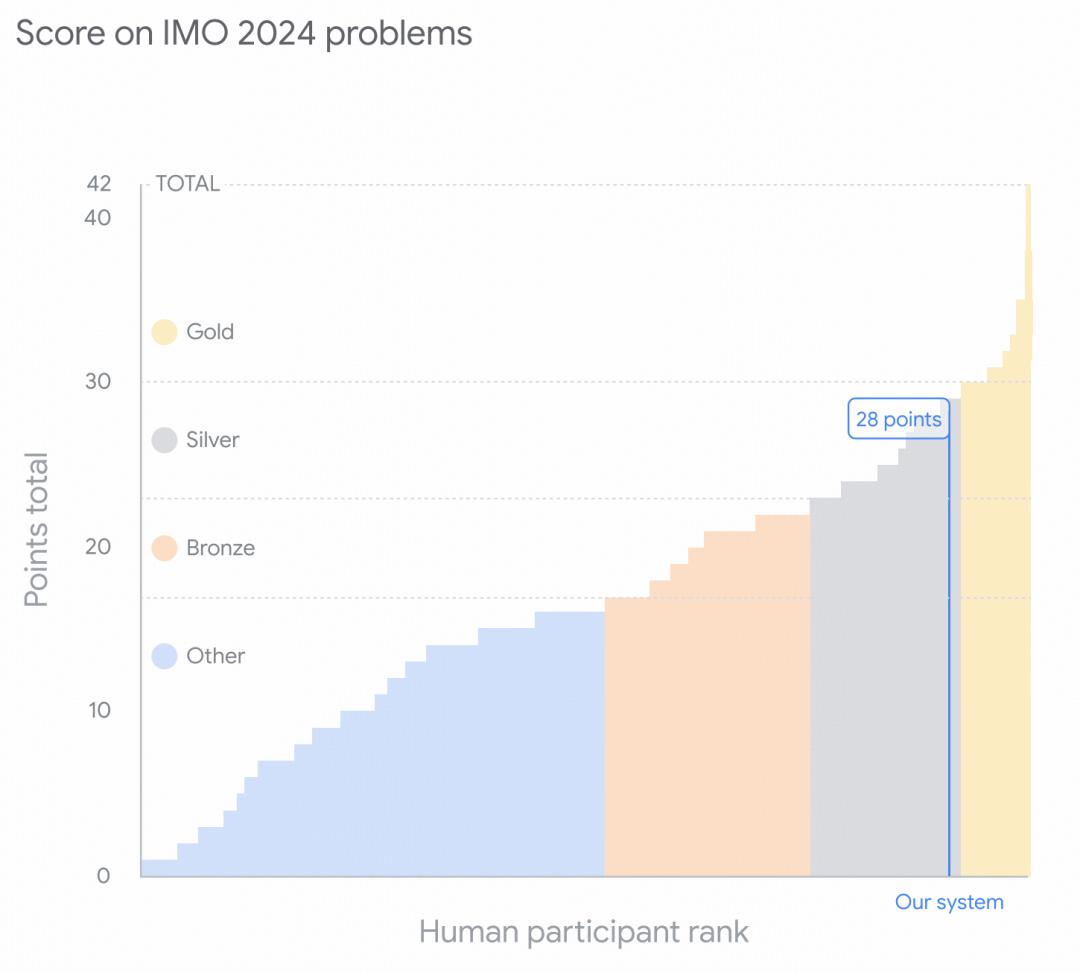Select the "Human participant rank" axis title
Screen dimensions: 1080x973
coord(583,932)
